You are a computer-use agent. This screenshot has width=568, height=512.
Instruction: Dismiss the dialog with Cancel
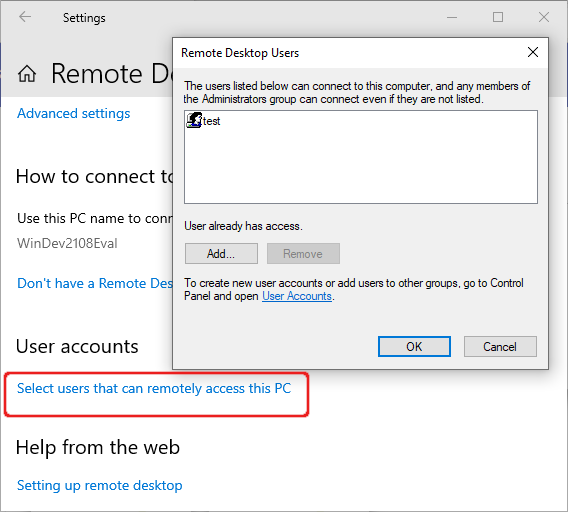500,346
